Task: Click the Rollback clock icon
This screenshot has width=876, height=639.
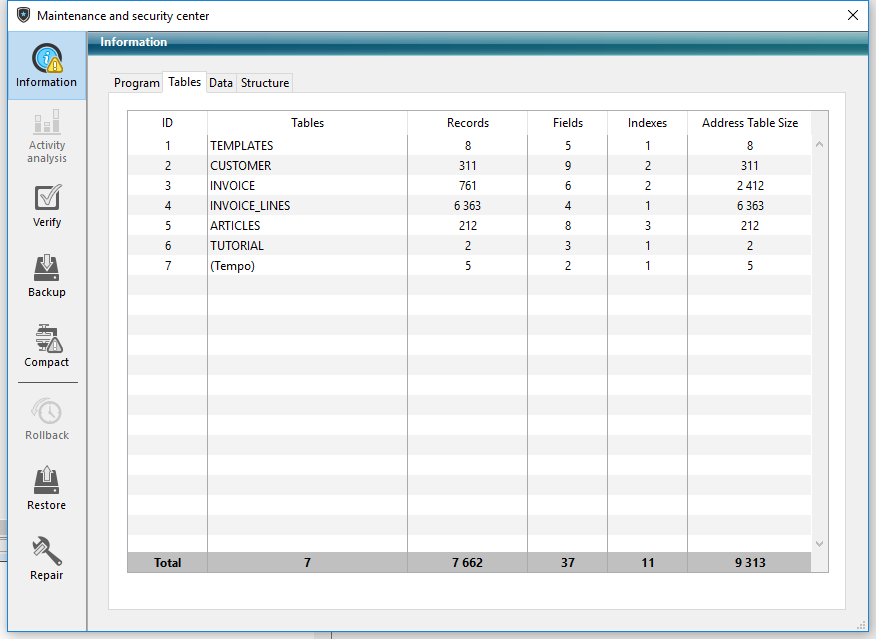Action: coord(46,411)
